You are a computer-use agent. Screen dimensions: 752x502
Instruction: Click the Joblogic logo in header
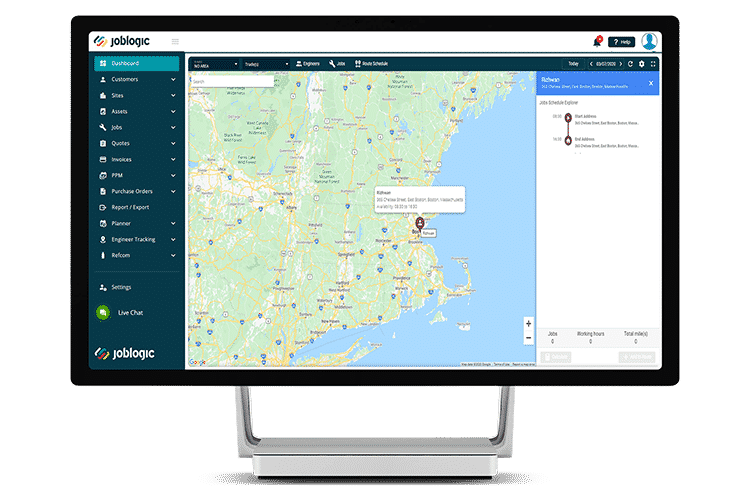(122, 41)
